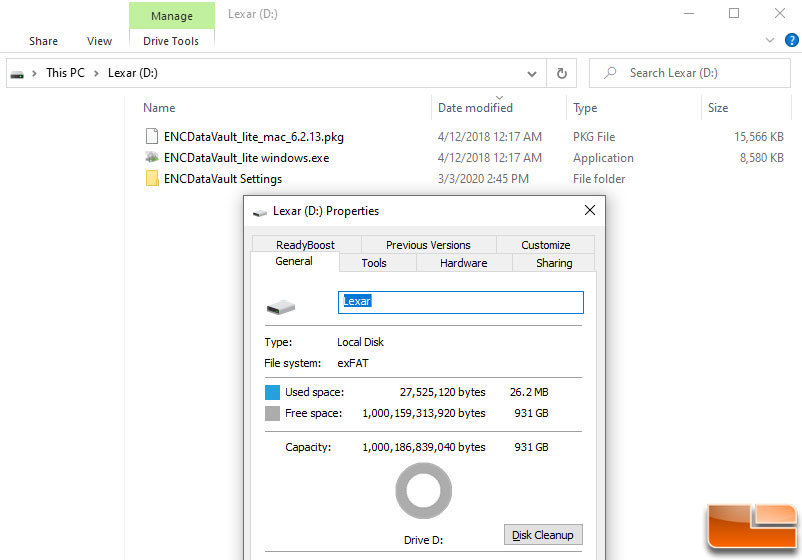
Task: Click Lexar (D:) in the breadcrumb path
Action: point(133,73)
